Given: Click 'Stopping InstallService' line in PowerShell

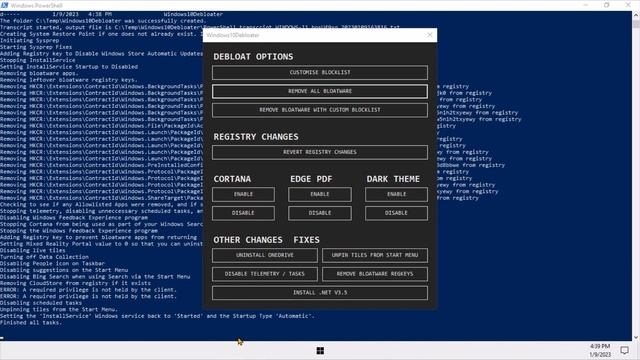Looking at the screenshot, I should click(38, 60).
